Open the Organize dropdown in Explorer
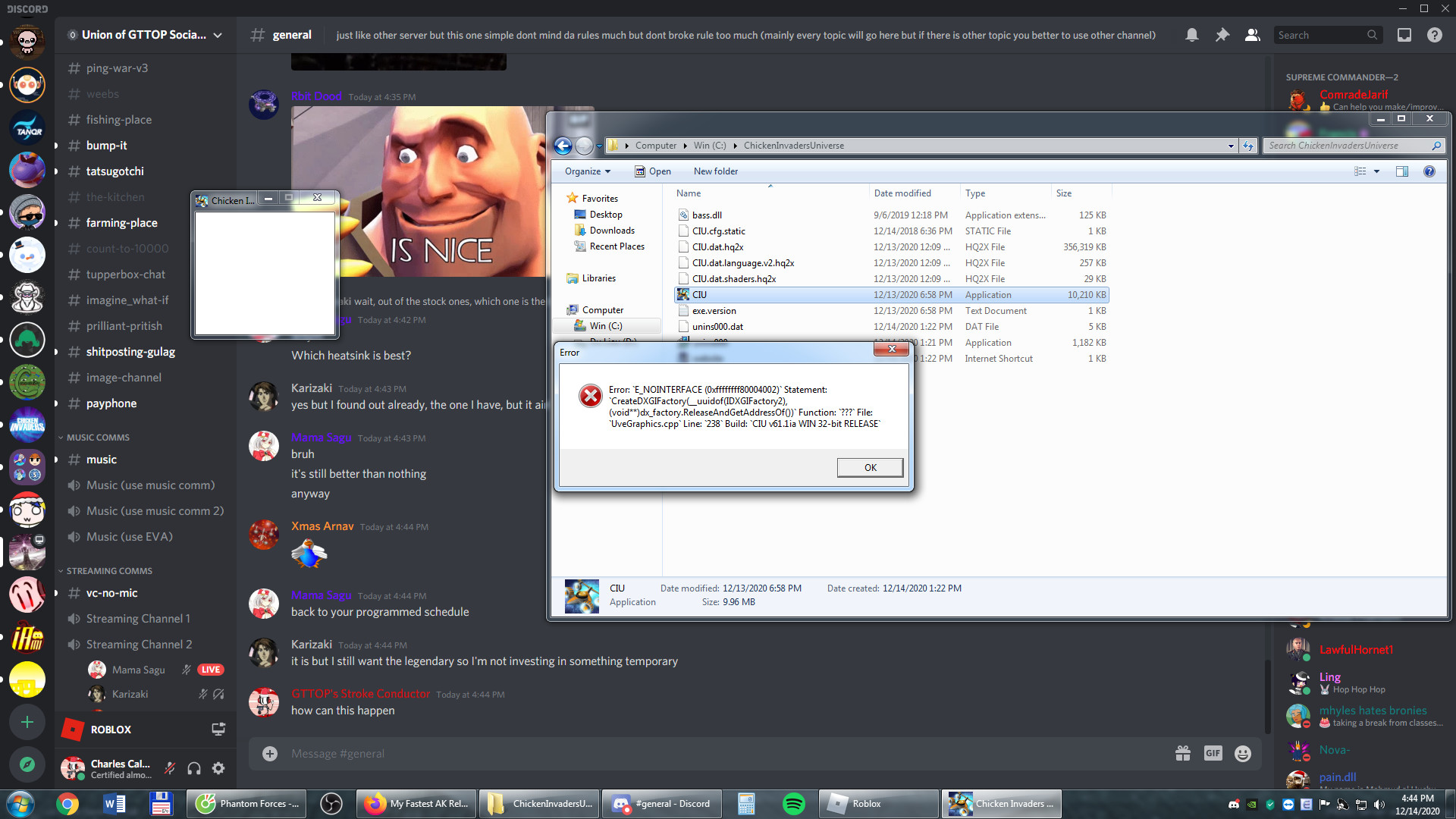The height and width of the screenshot is (819, 1456). [587, 171]
